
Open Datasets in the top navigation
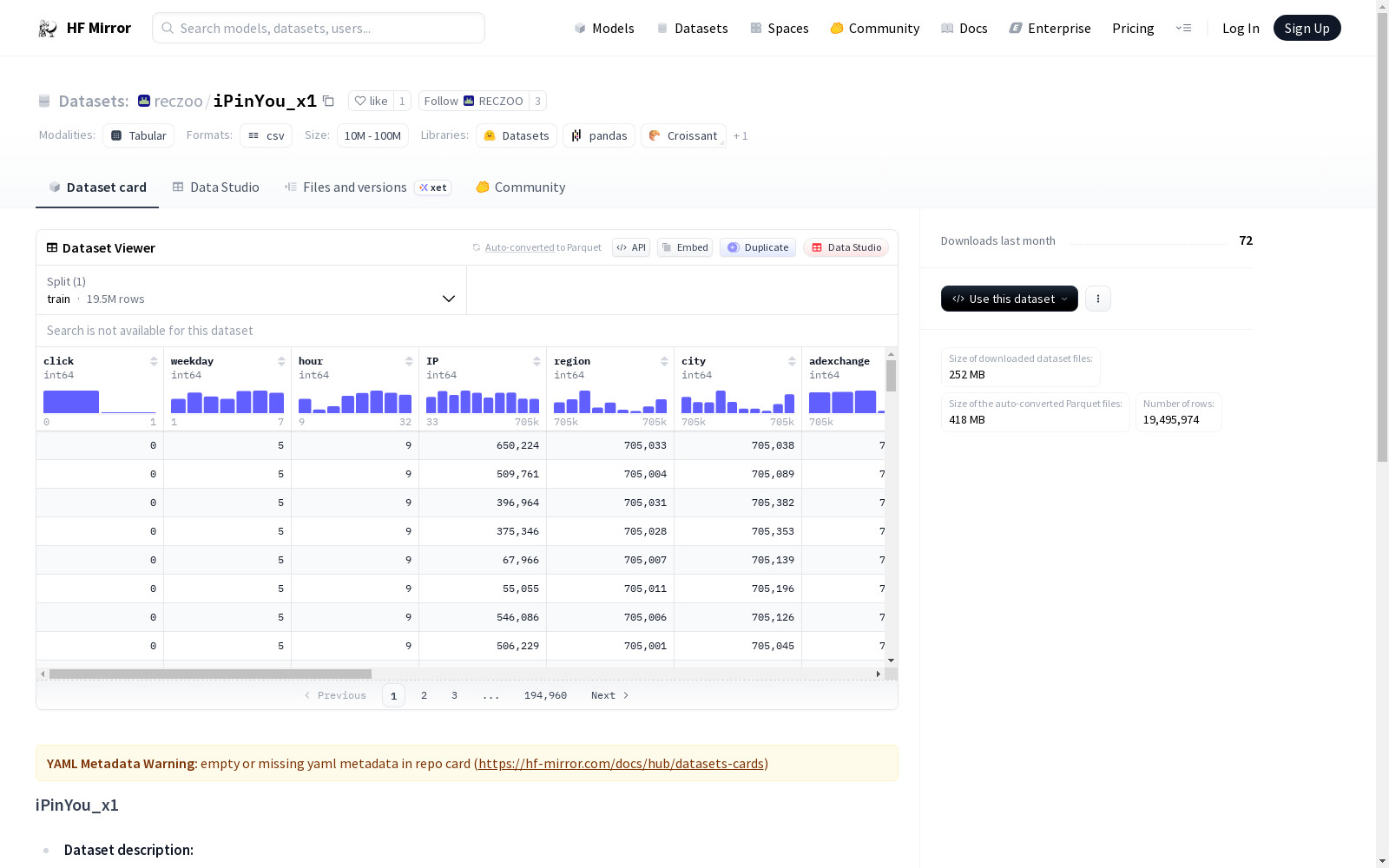coord(692,29)
